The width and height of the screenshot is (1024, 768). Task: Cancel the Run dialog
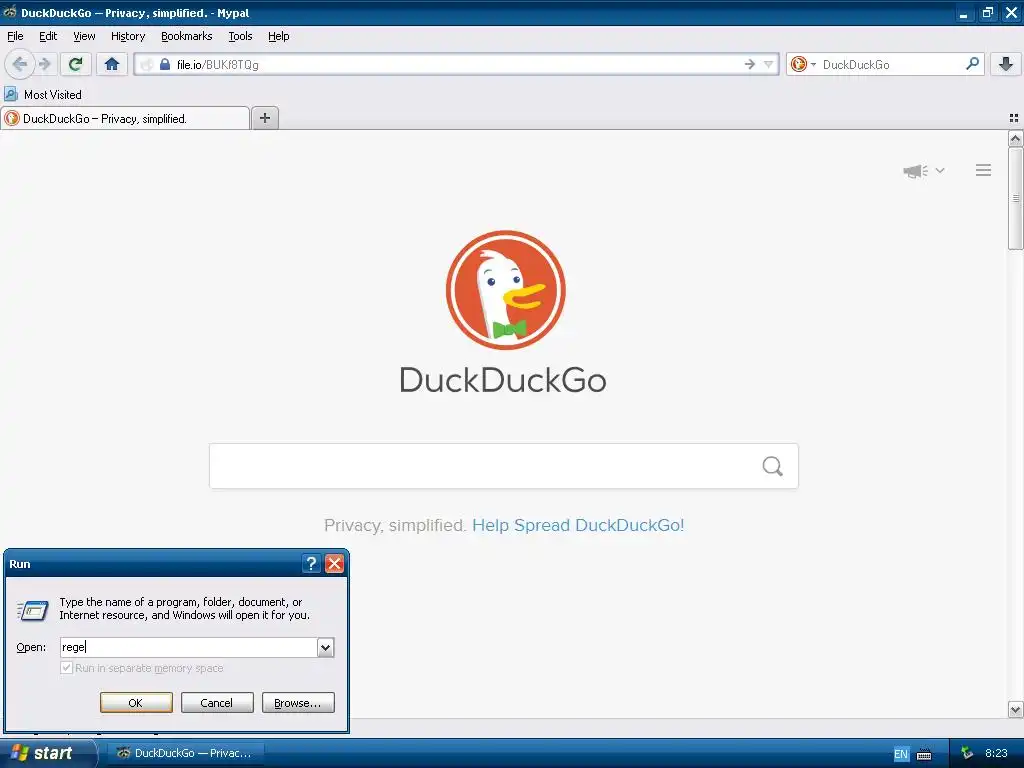217,703
